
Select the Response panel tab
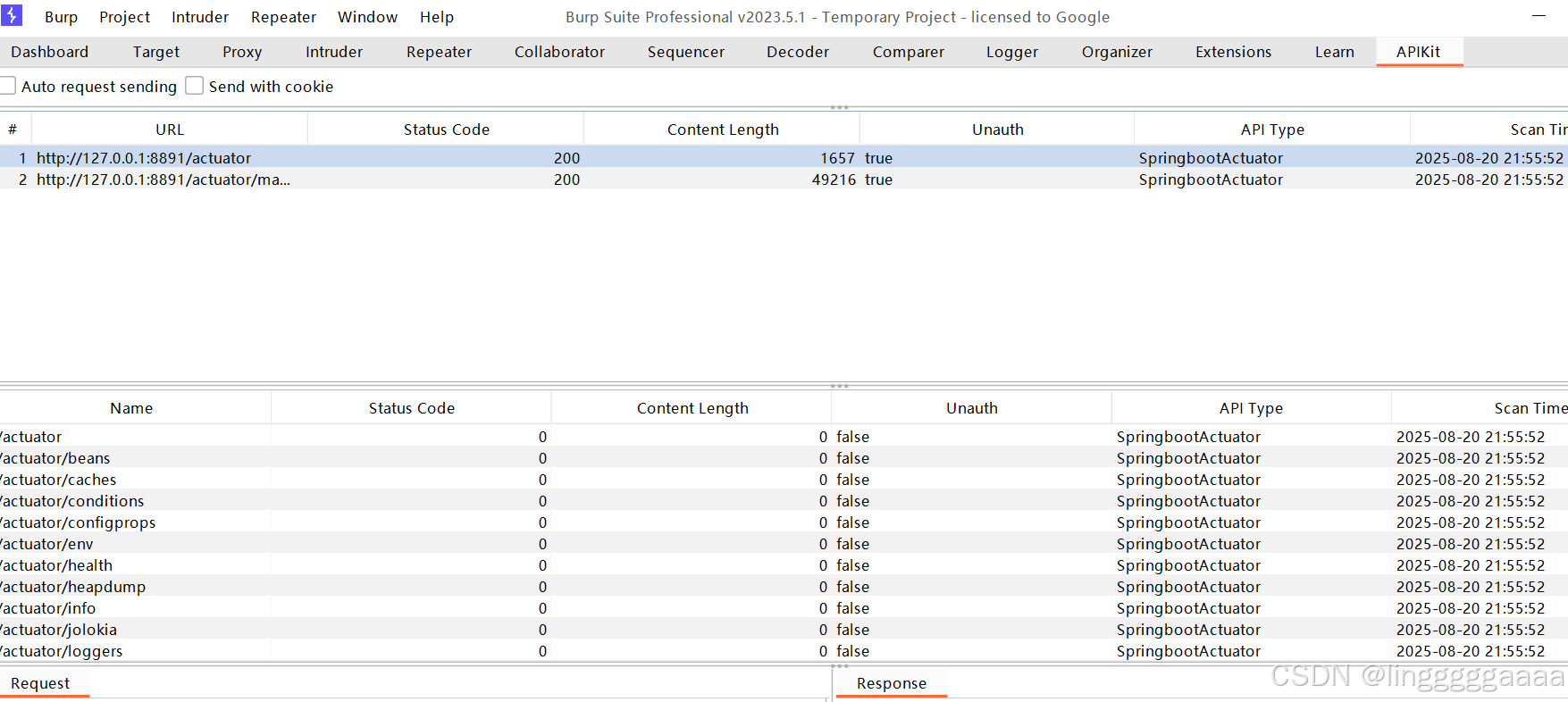pyautogui.click(x=891, y=683)
